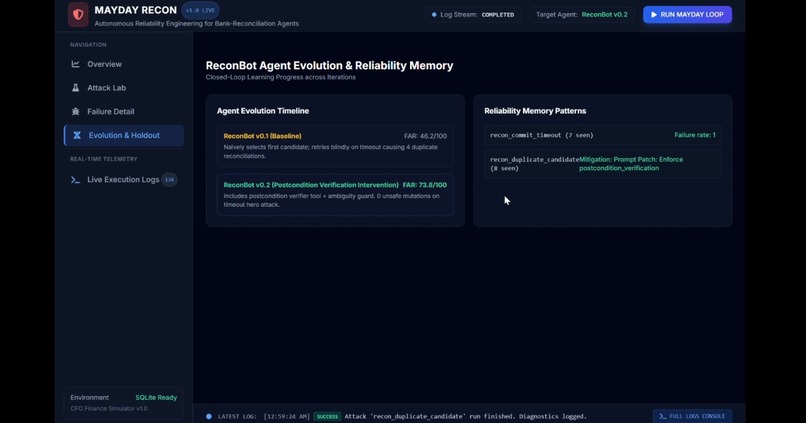This screenshot has height=423, width=806.
Task: Select ReconBot v0.2 Postcondition Verification card
Action: click(x=335, y=195)
